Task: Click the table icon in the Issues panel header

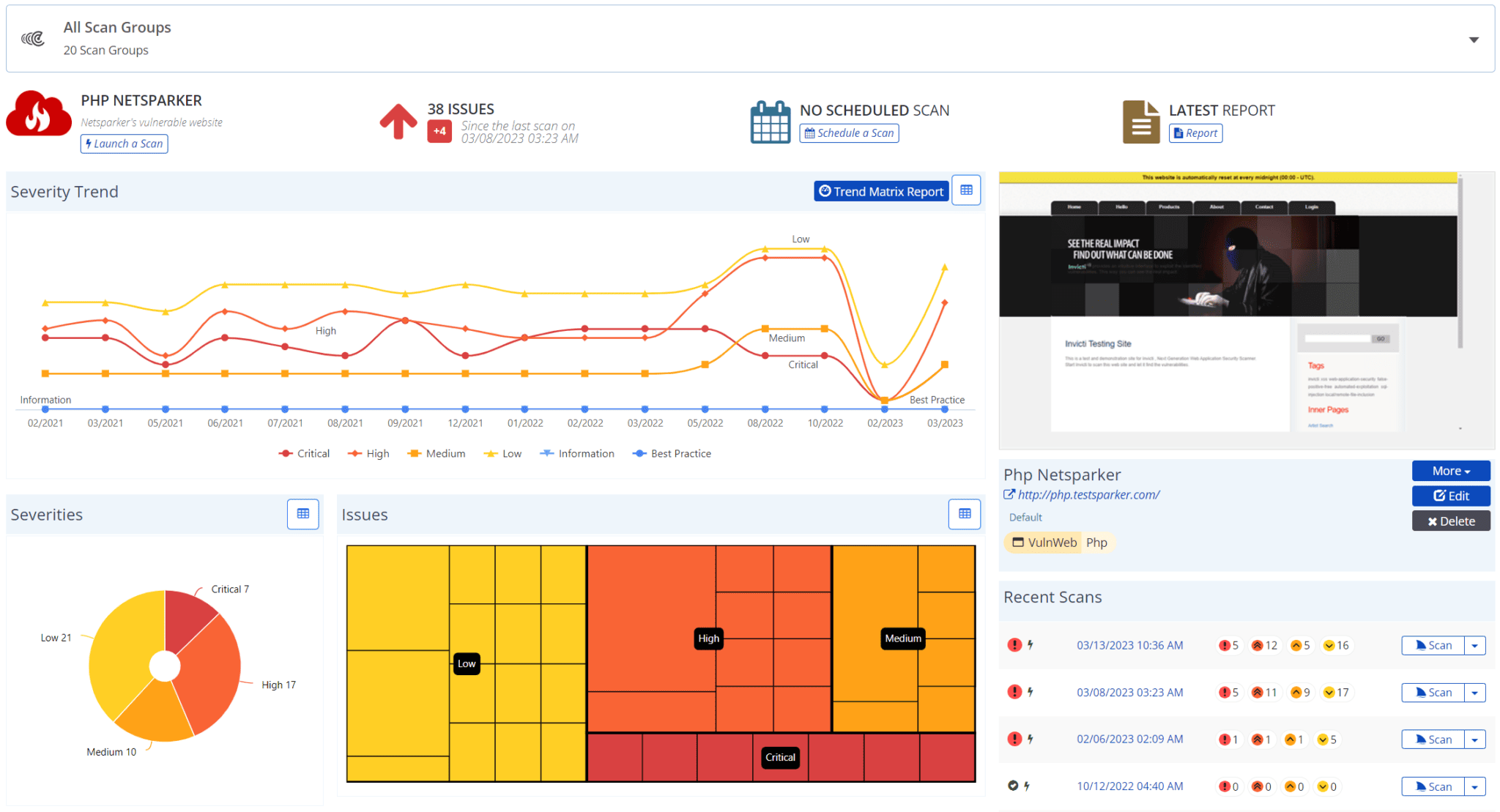Action: tap(965, 514)
